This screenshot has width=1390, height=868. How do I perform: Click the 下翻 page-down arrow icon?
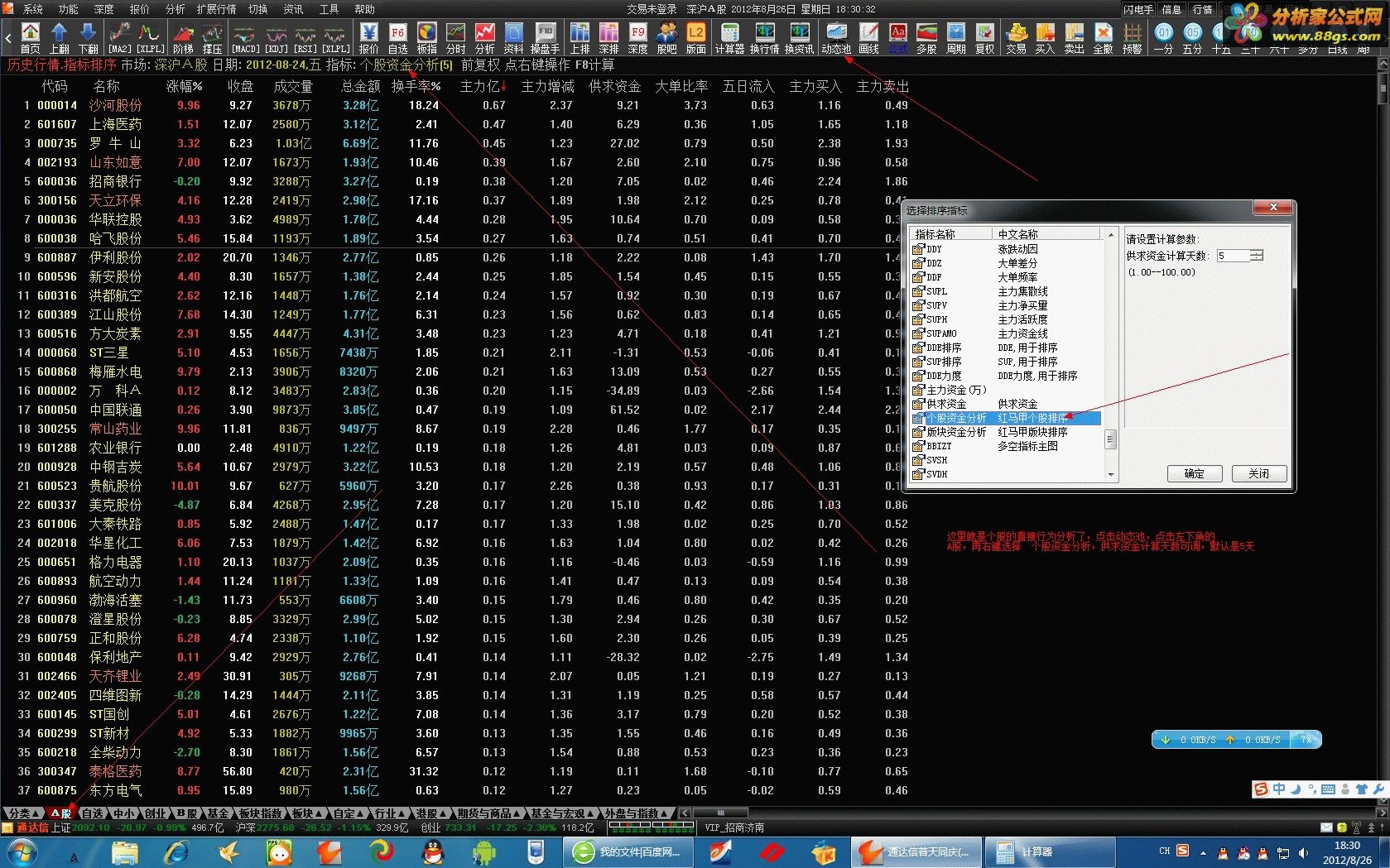click(89, 38)
